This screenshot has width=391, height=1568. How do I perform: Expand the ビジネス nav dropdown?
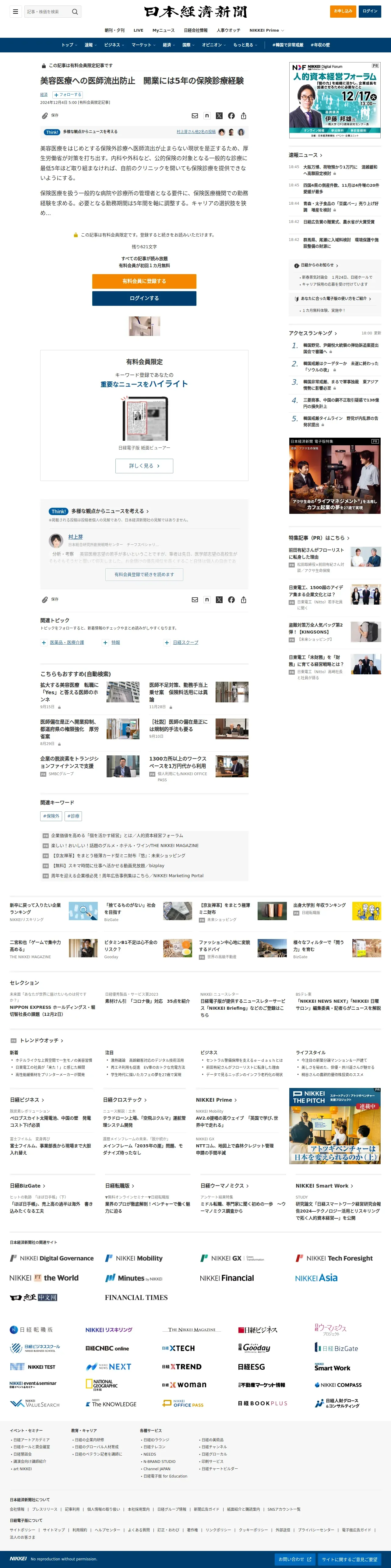(x=114, y=45)
